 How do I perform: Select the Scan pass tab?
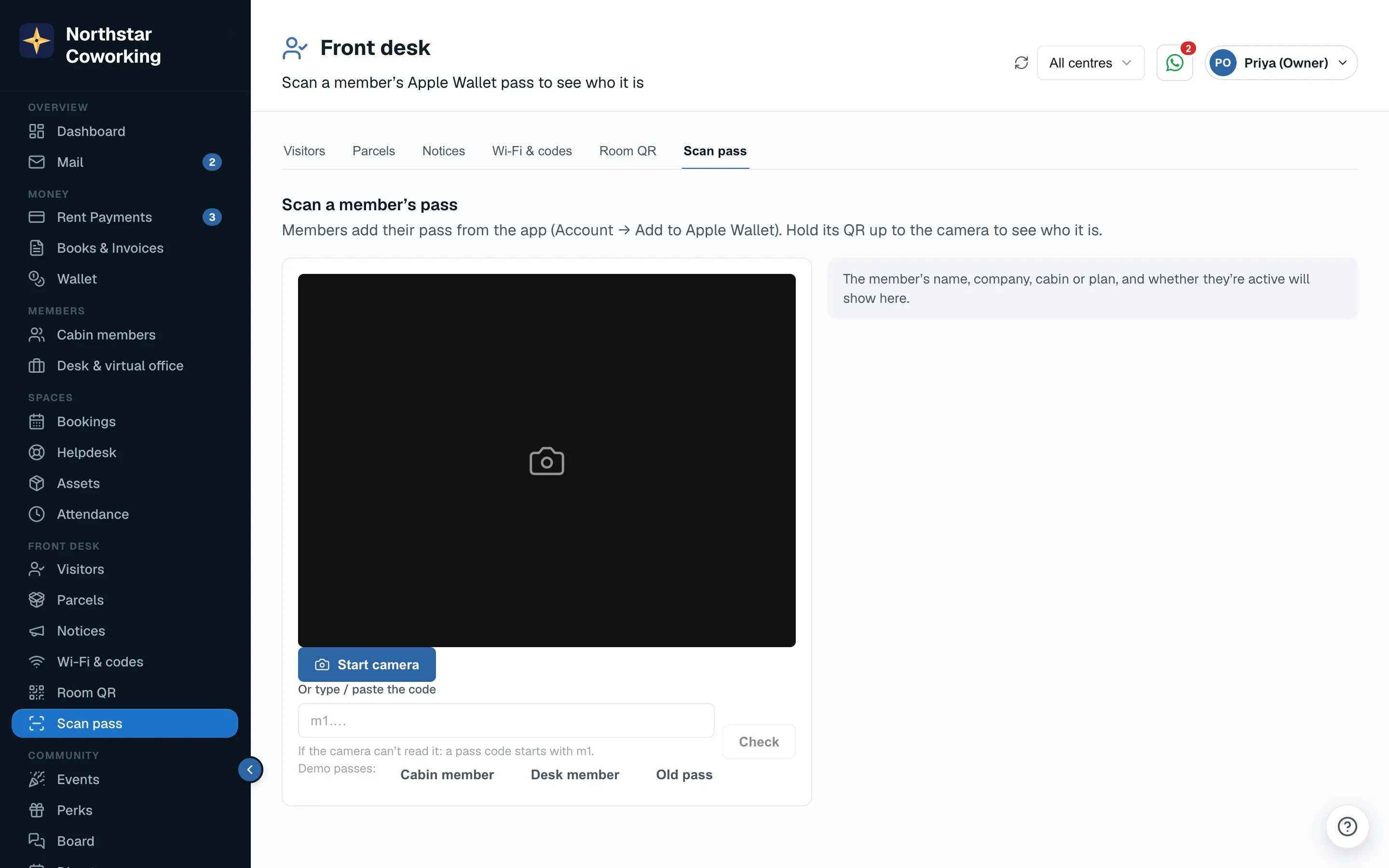coord(715,151)
